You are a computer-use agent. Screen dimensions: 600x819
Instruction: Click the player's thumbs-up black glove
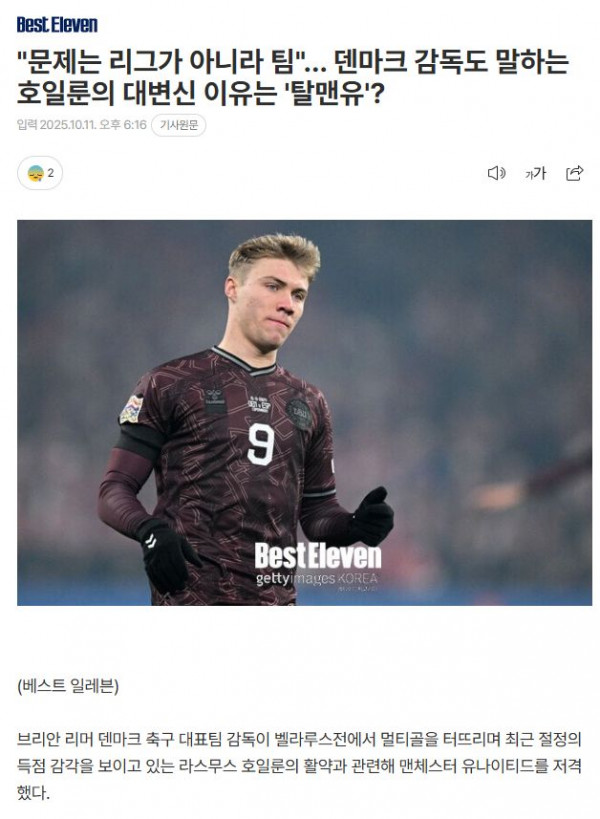371,516
